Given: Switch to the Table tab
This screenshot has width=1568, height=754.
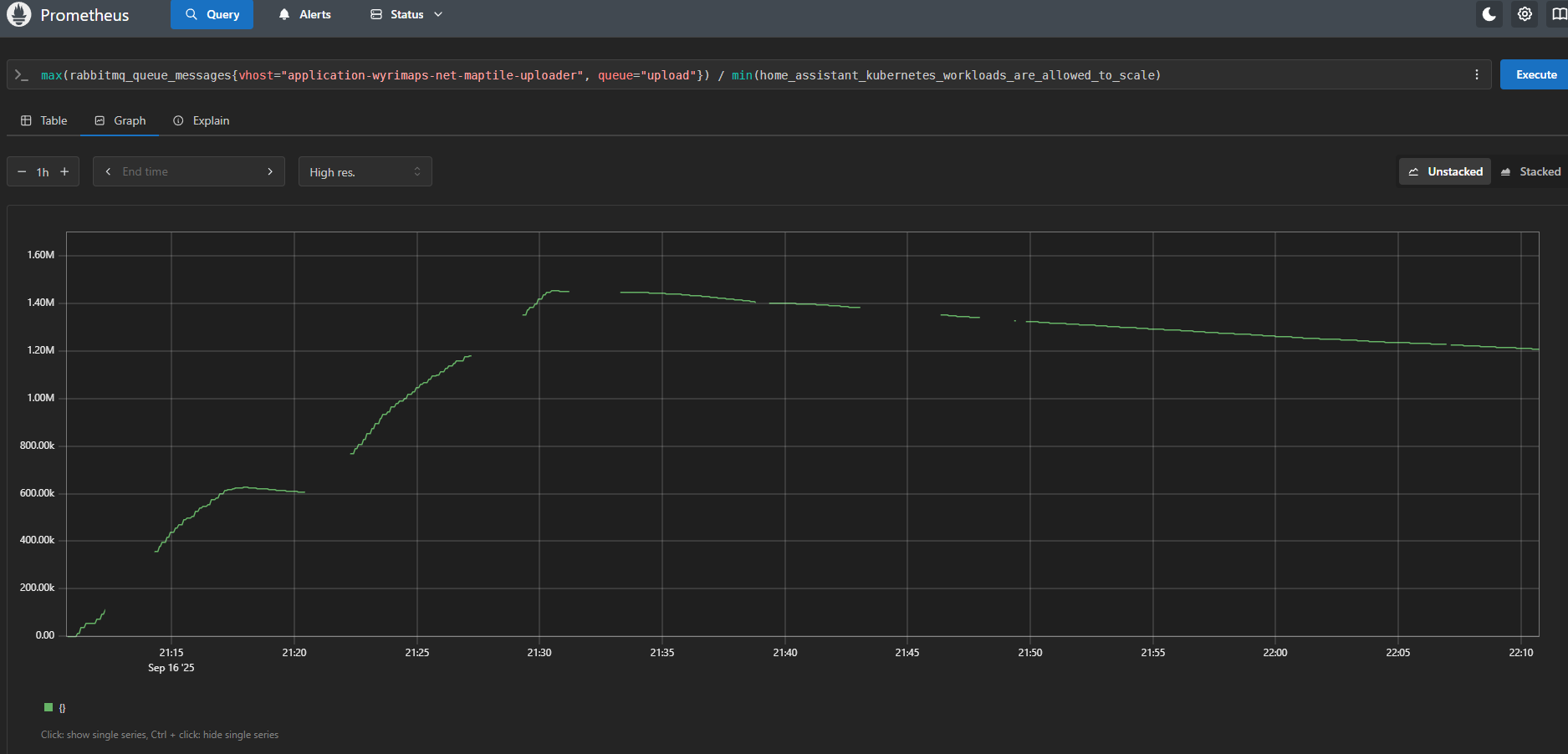Looking at the screenshot, I should point(43,120).
